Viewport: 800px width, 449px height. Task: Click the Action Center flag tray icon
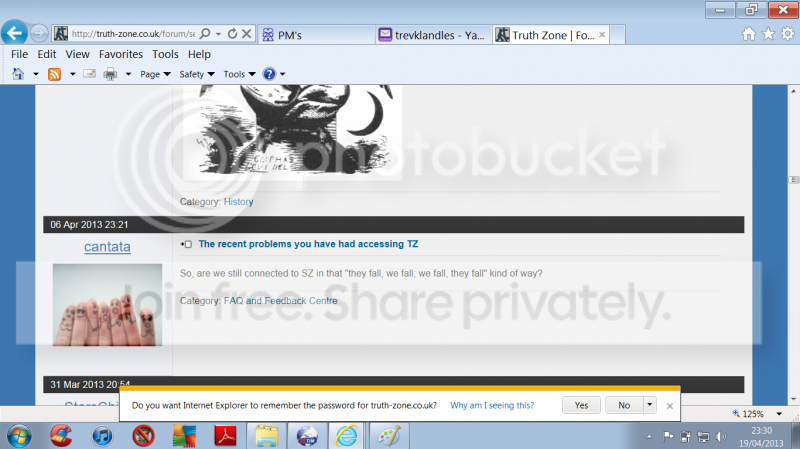tap(667, 437)
